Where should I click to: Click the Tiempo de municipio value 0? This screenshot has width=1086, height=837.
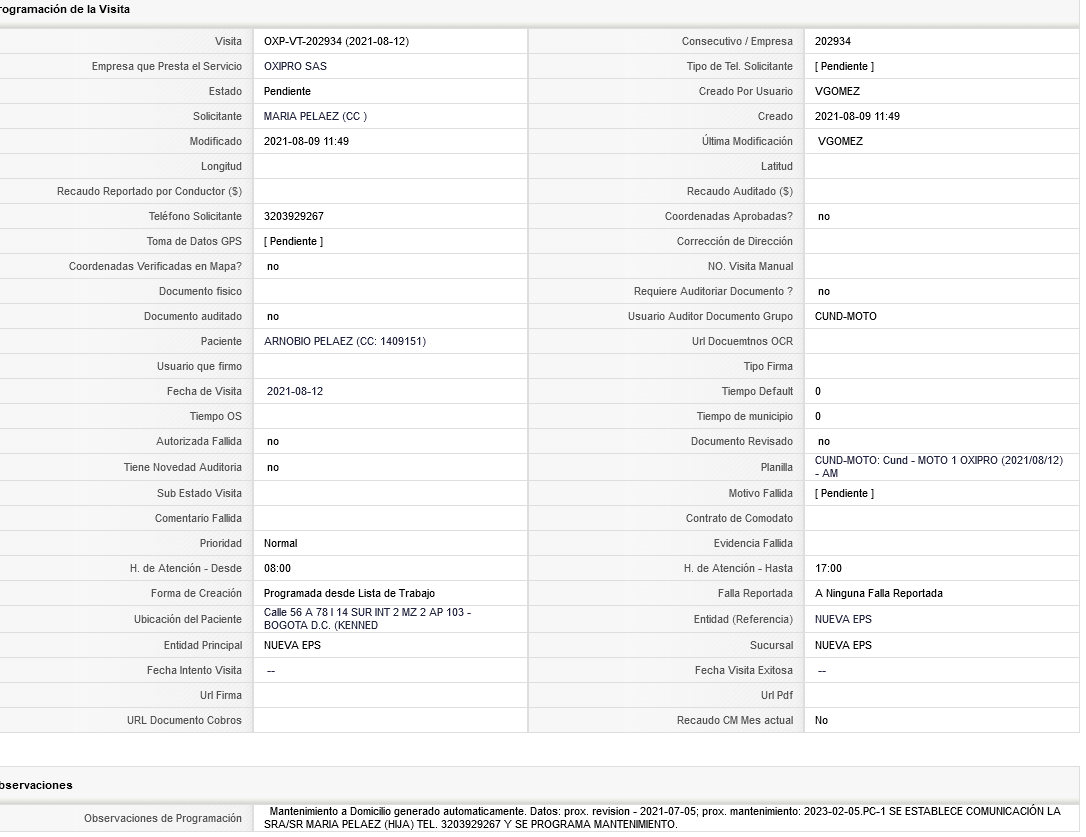[x=818, y=416]
